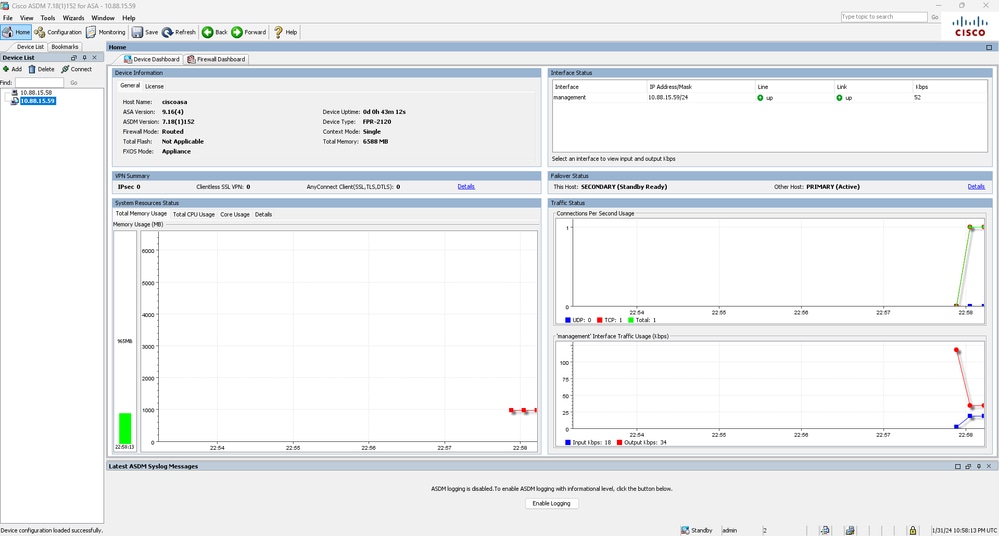Click the green Back arrow button
This screenshot has height=536, width=999.
(215, 32)
